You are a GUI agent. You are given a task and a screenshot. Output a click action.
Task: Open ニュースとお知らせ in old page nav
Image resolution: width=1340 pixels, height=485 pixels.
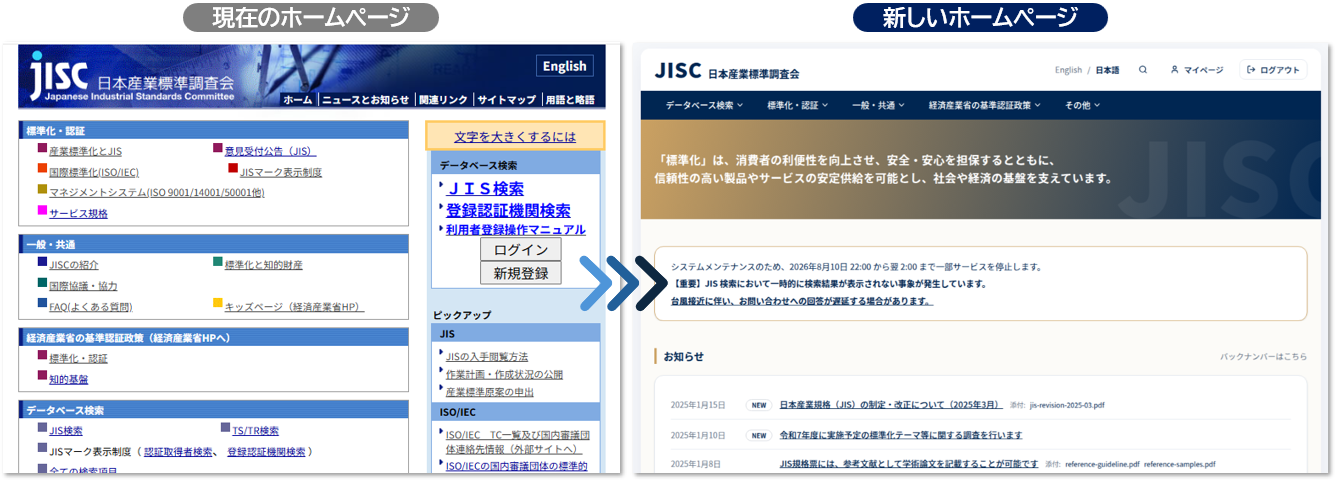point(365,99)
